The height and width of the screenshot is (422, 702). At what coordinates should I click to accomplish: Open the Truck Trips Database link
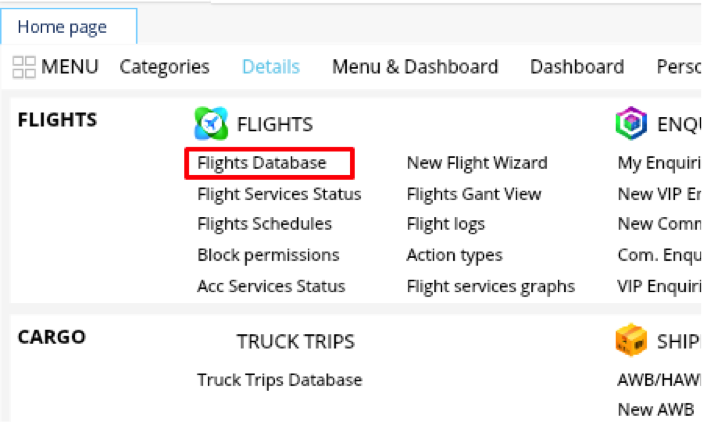pos(280,380)
